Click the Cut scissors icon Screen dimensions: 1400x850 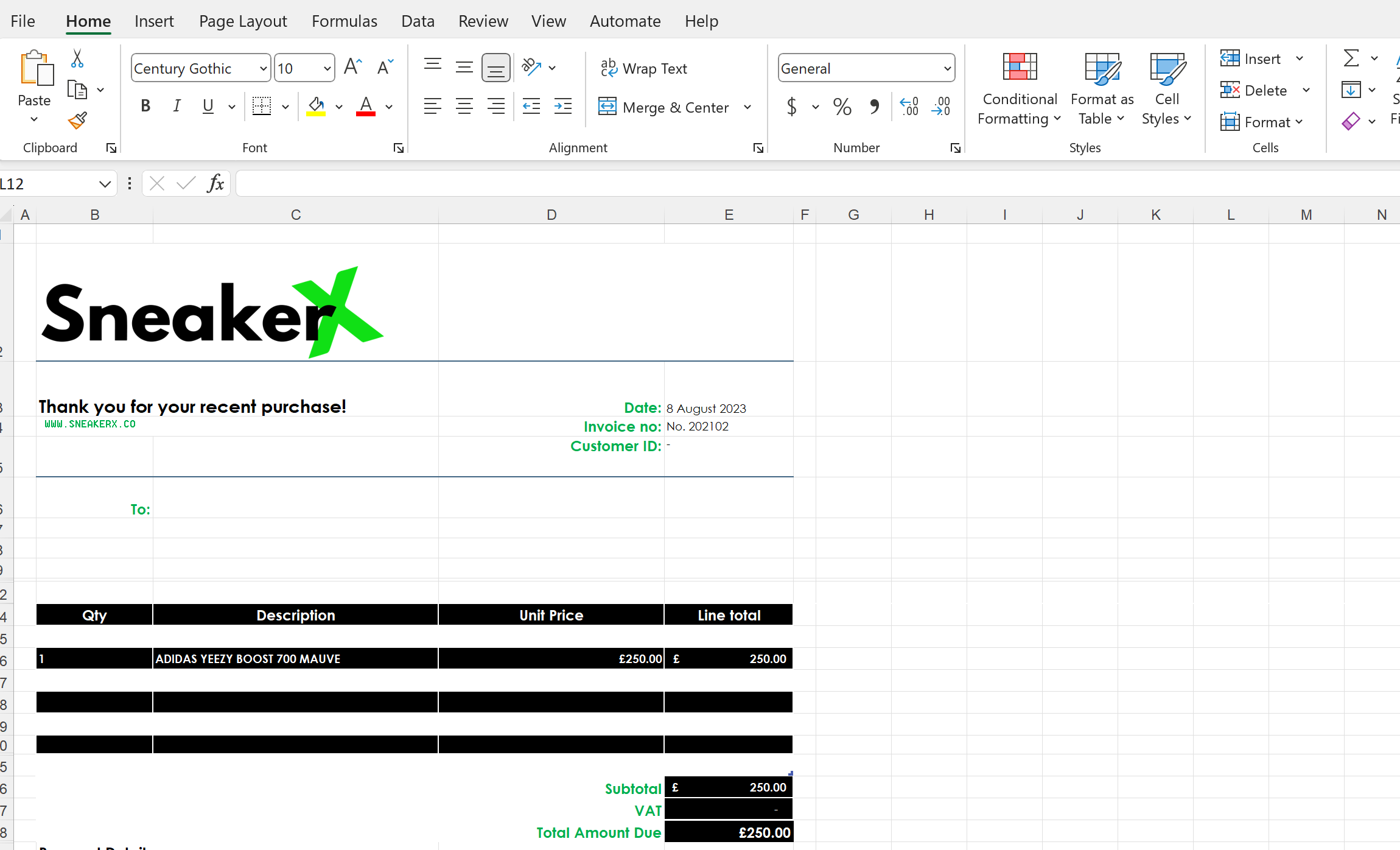tap(77, 58)
